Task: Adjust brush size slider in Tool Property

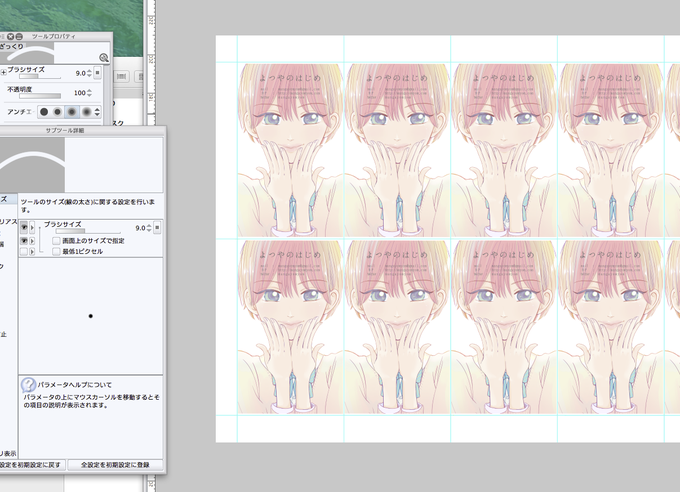Action: pos(40,77)
